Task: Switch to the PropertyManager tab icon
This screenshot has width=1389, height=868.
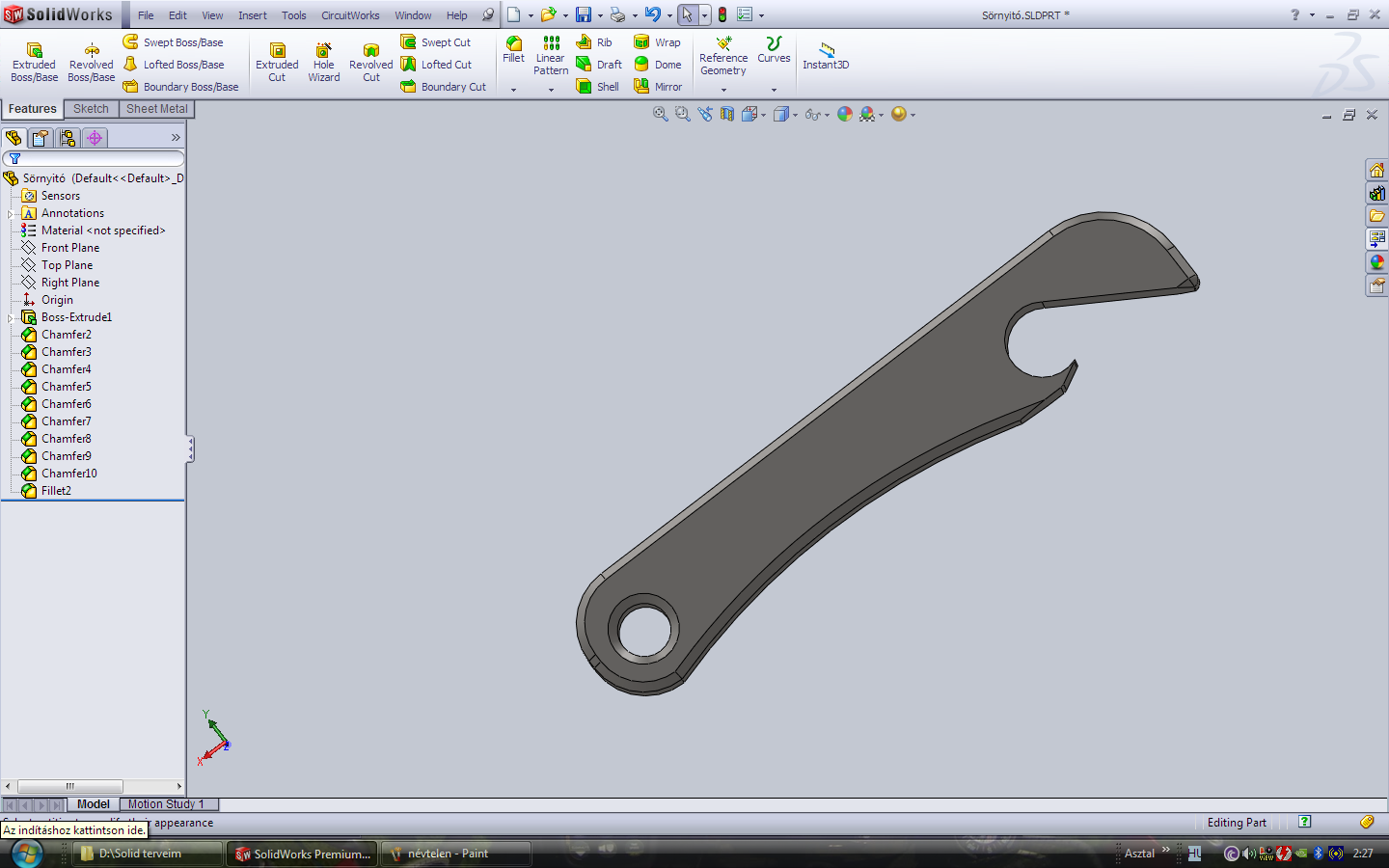Action: tap(41, 138)
